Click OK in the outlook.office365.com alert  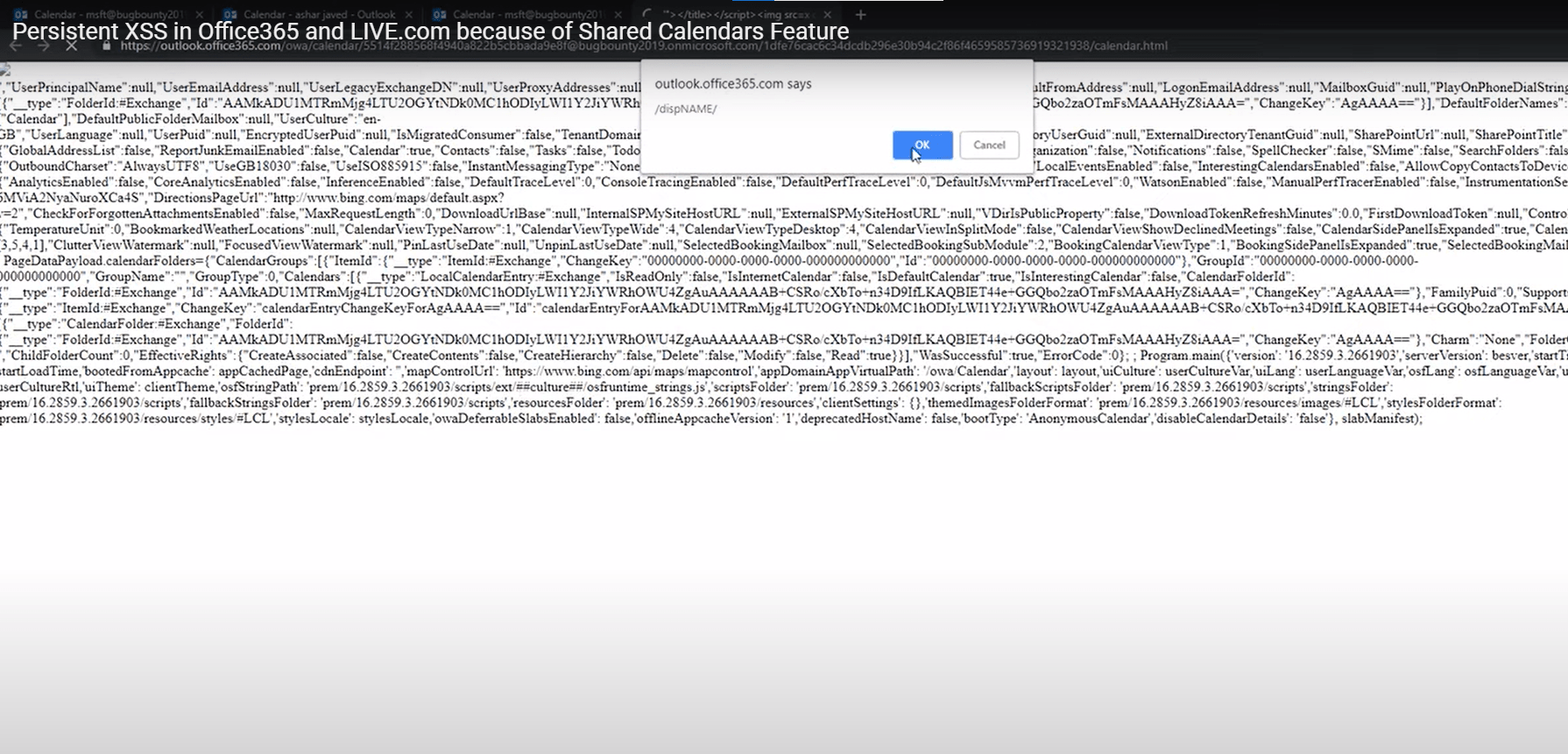(922, 145)
